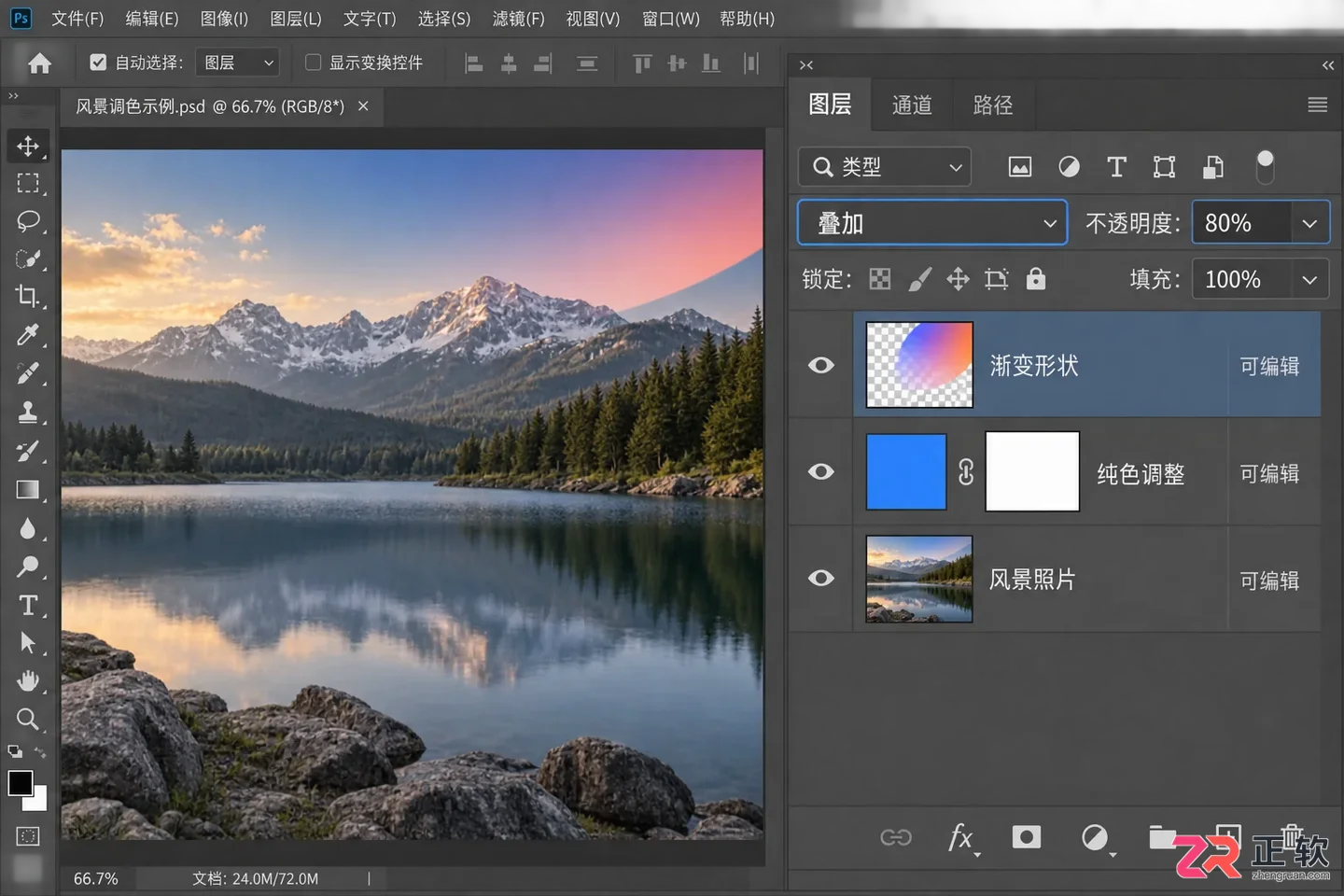Hide the 渐变形状 layer
This screenshot has width=1344, height=896.
click(x=821, y=365)
